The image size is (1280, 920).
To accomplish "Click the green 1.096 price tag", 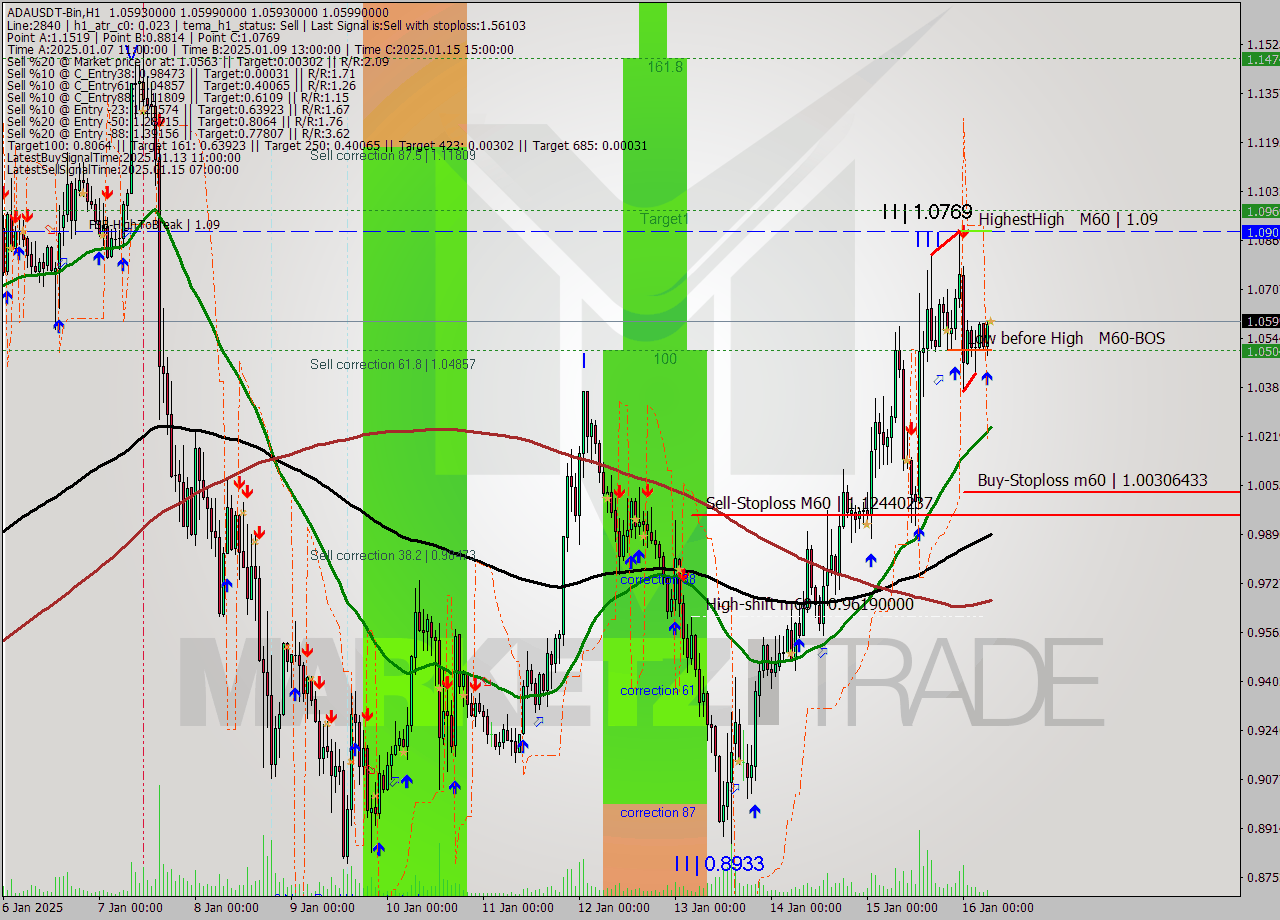I will coord(1260,211).
